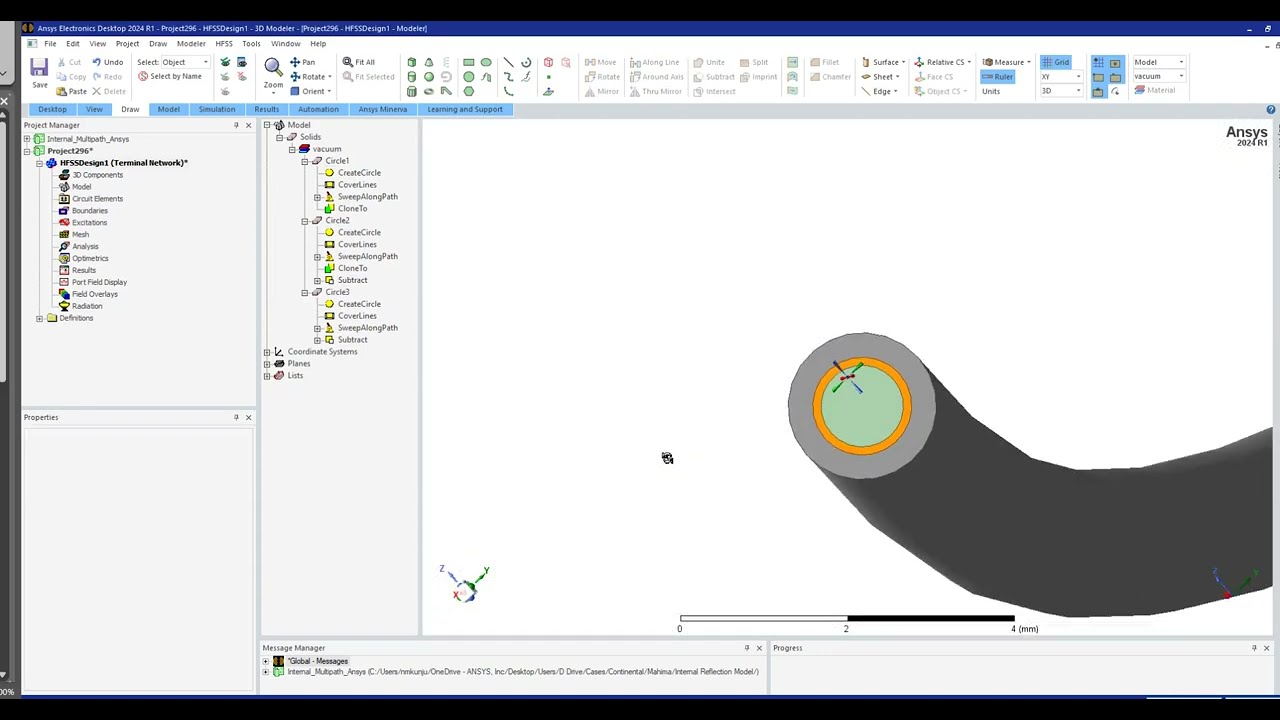Open the HFSS menu
1280x720 pixels.
tap(224, 44)
